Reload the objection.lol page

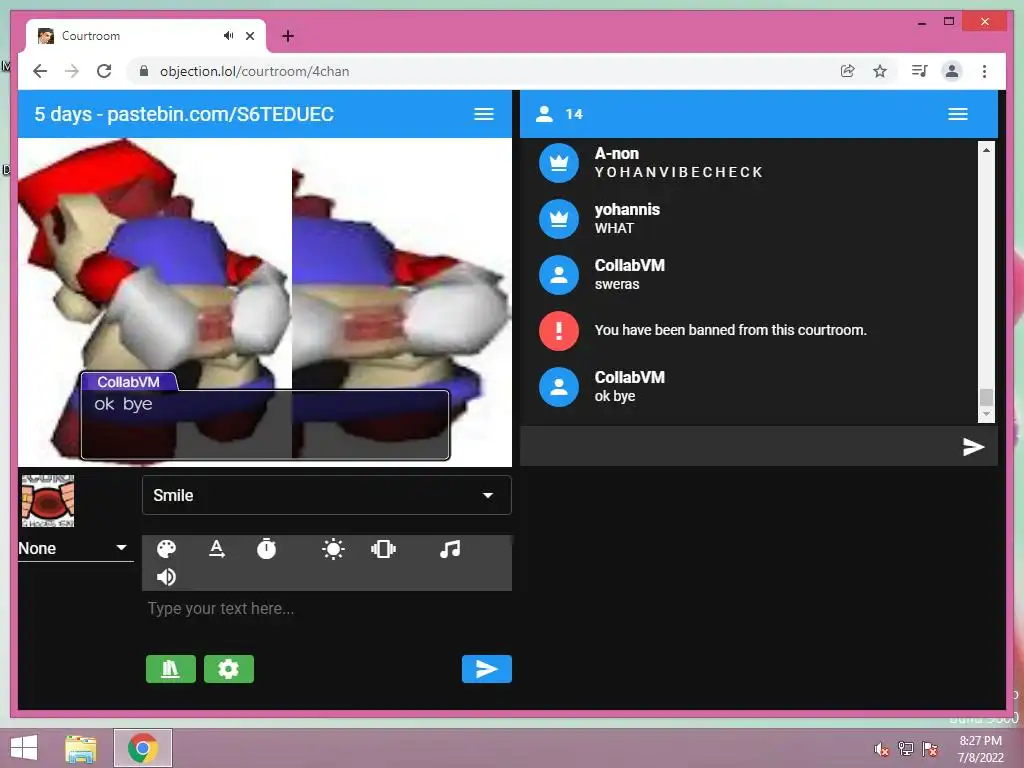(104, 71)
